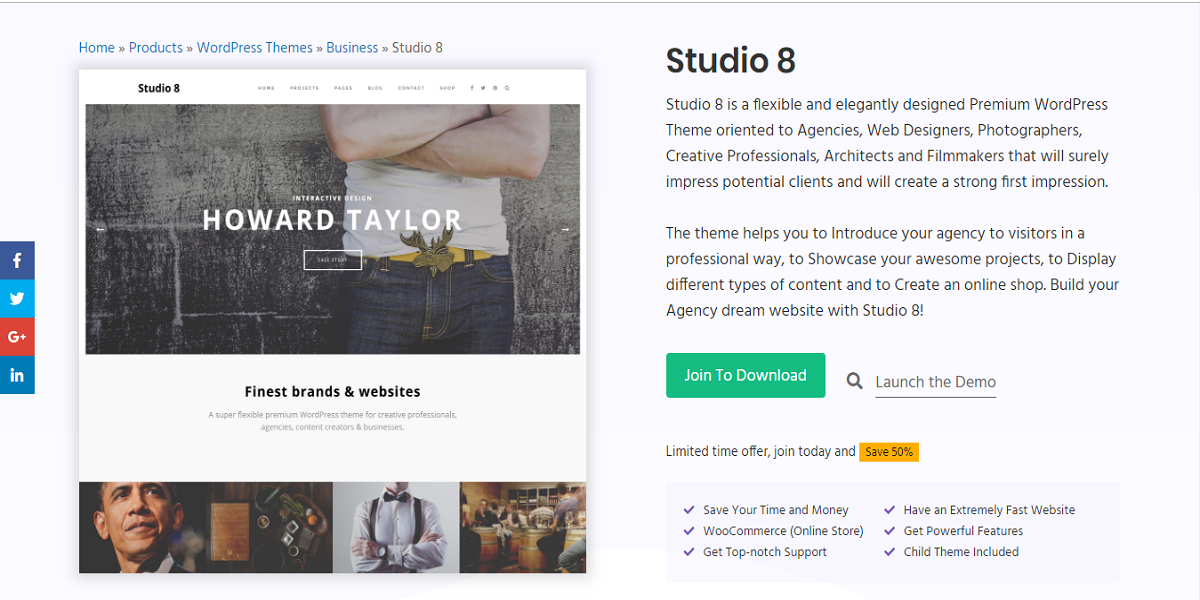1200x600 pixels.
Task: Click the Save 50% badge
Action: click(x=889, y=452)
